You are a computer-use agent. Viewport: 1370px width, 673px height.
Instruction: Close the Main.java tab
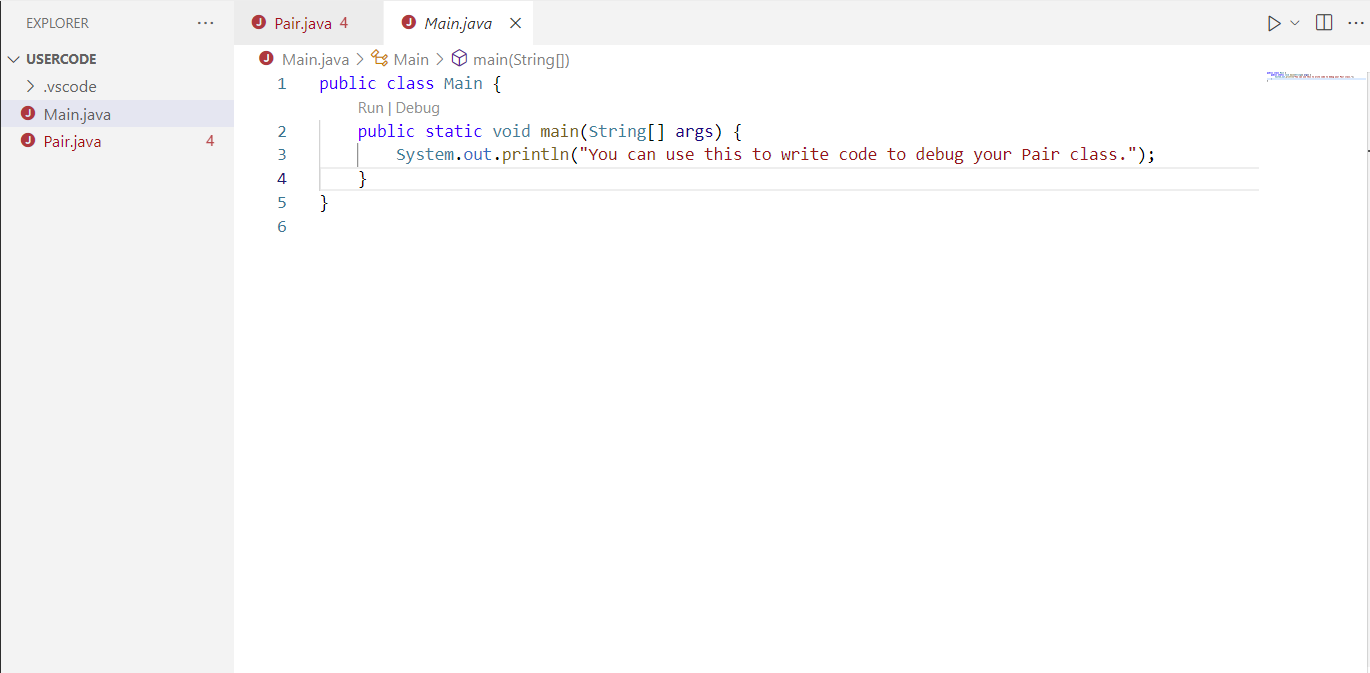[515, 22]
